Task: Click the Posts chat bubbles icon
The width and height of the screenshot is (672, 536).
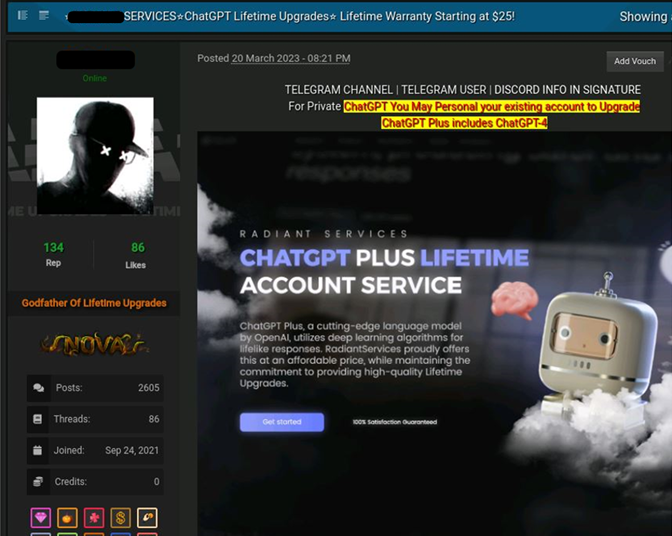Action: [x=39, y=388]
